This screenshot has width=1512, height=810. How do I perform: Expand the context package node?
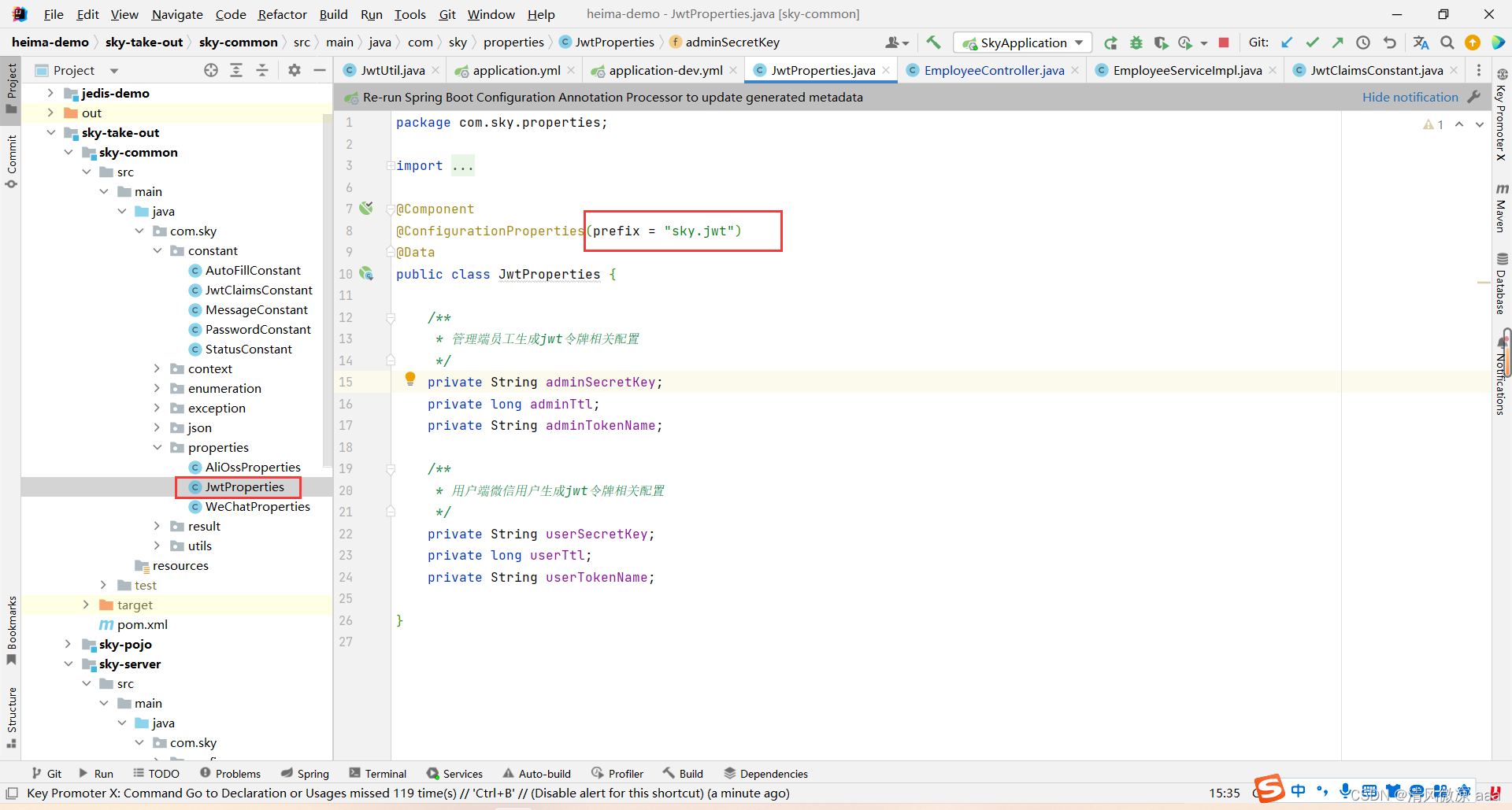click(x=157, y=368)
